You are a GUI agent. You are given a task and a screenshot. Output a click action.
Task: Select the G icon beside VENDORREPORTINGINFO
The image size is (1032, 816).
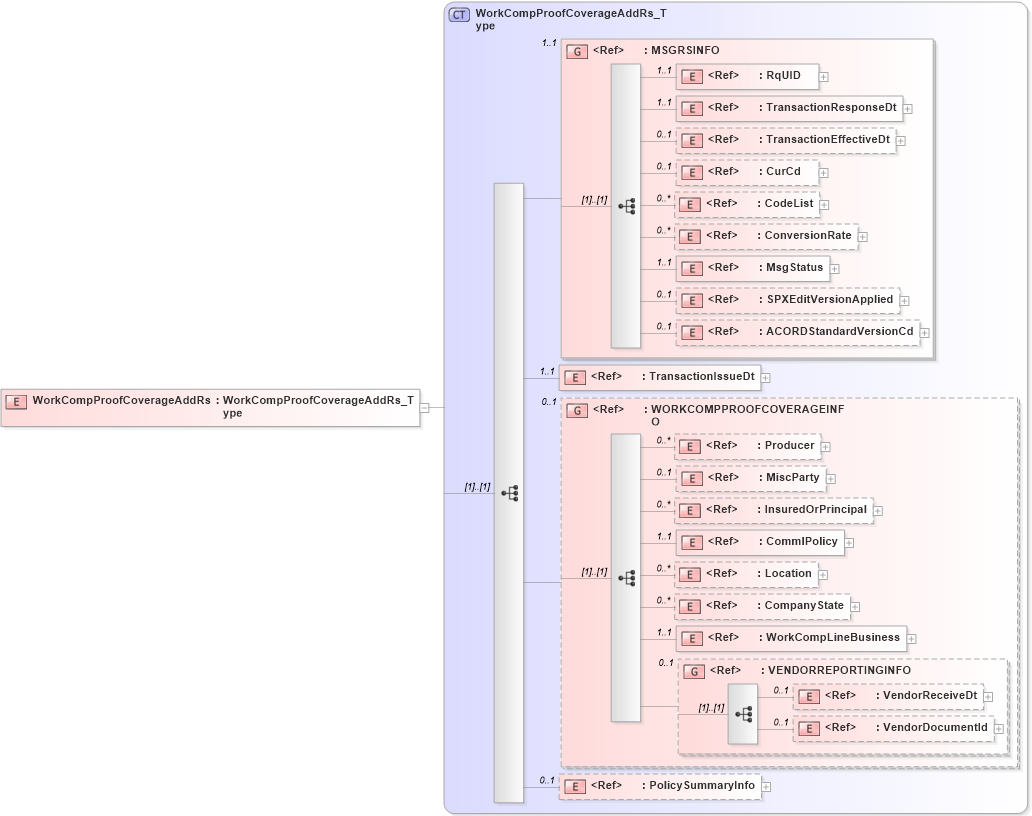[x=694, y=671]
